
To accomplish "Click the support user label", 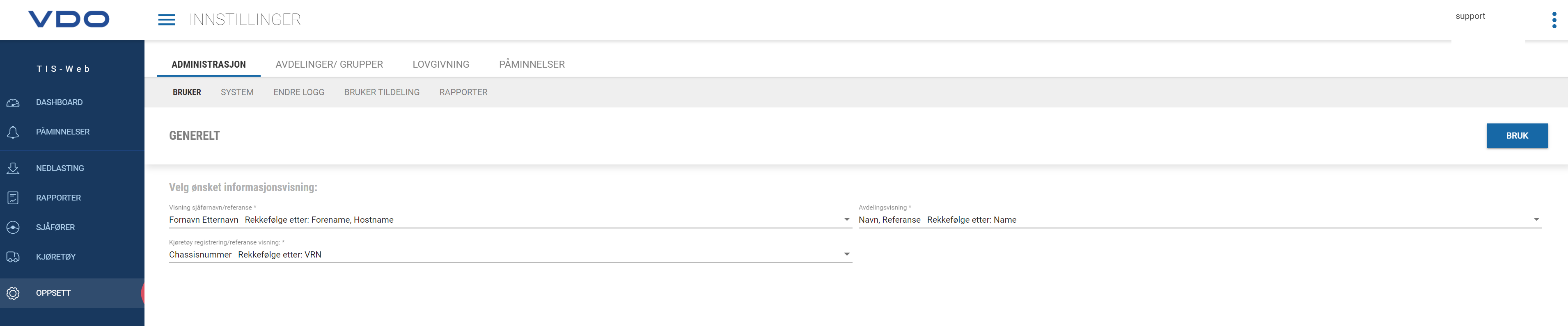I will (1470, 16).
